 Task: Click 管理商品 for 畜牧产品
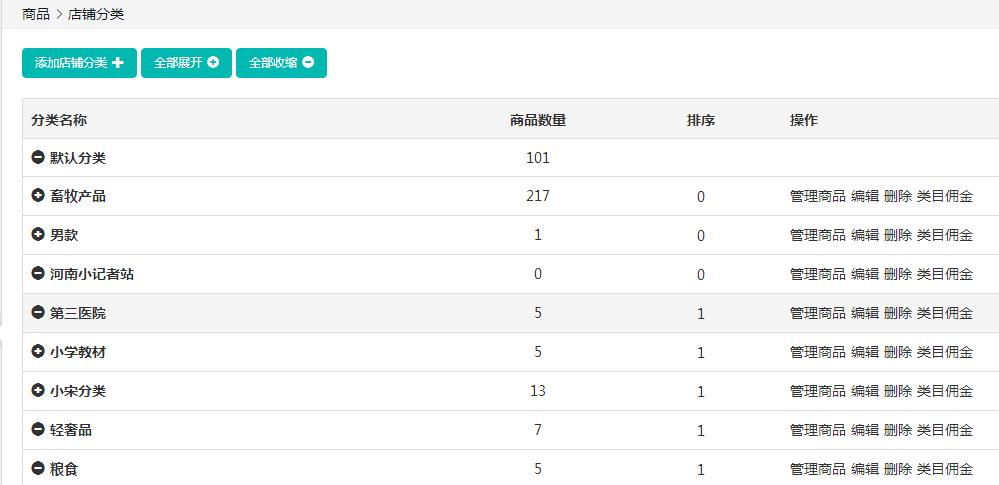coord(817,197)
